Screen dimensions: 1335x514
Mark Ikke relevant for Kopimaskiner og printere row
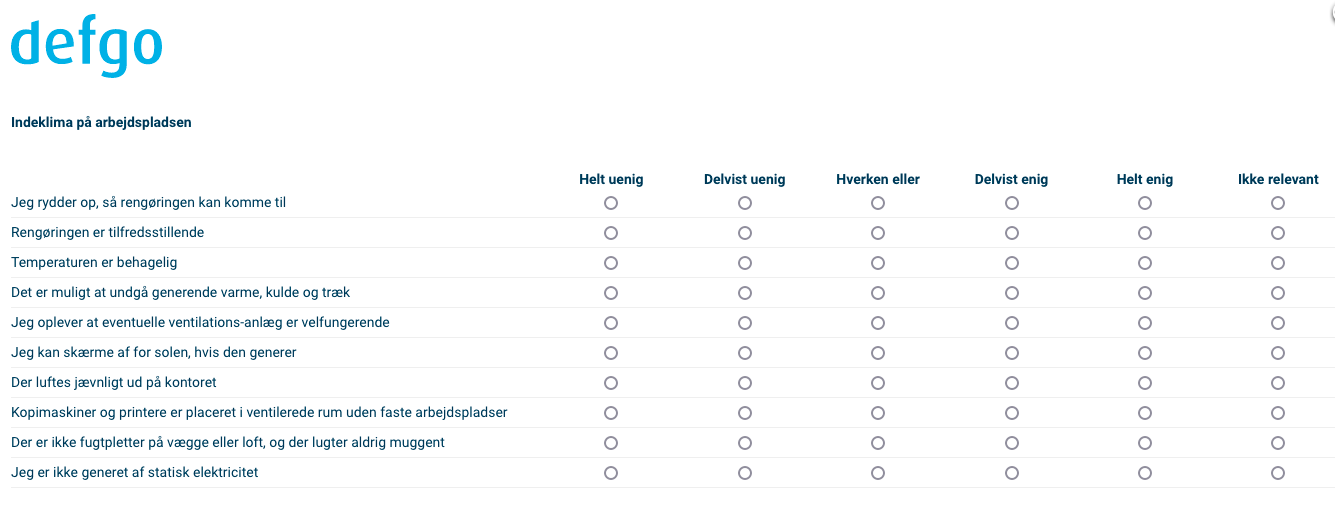tap(1278, 413)
